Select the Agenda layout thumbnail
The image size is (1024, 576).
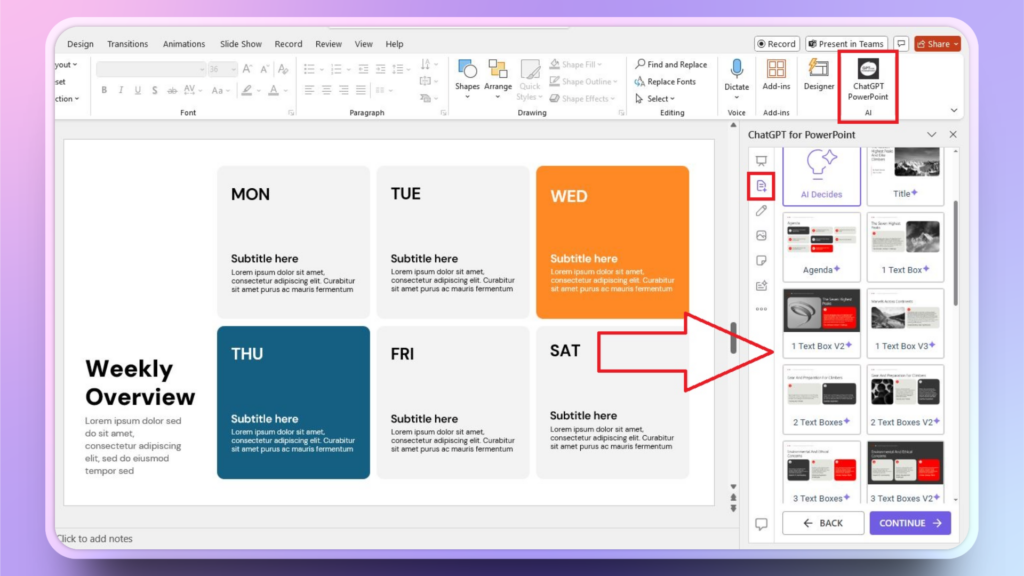(x=821, y=247)
